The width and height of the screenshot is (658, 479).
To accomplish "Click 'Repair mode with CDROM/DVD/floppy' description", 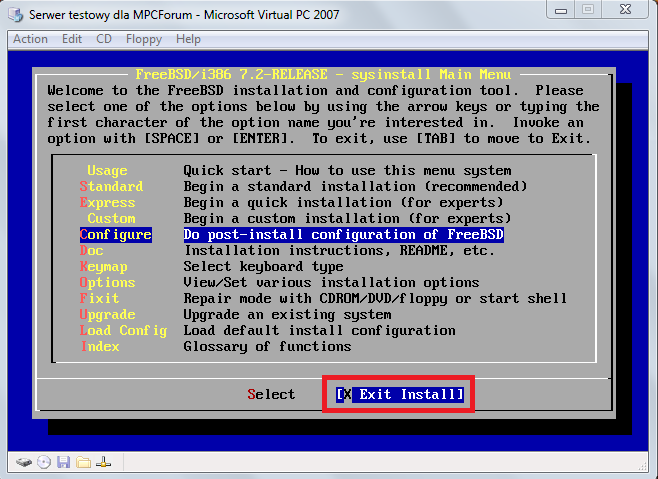I will [375, 298].
